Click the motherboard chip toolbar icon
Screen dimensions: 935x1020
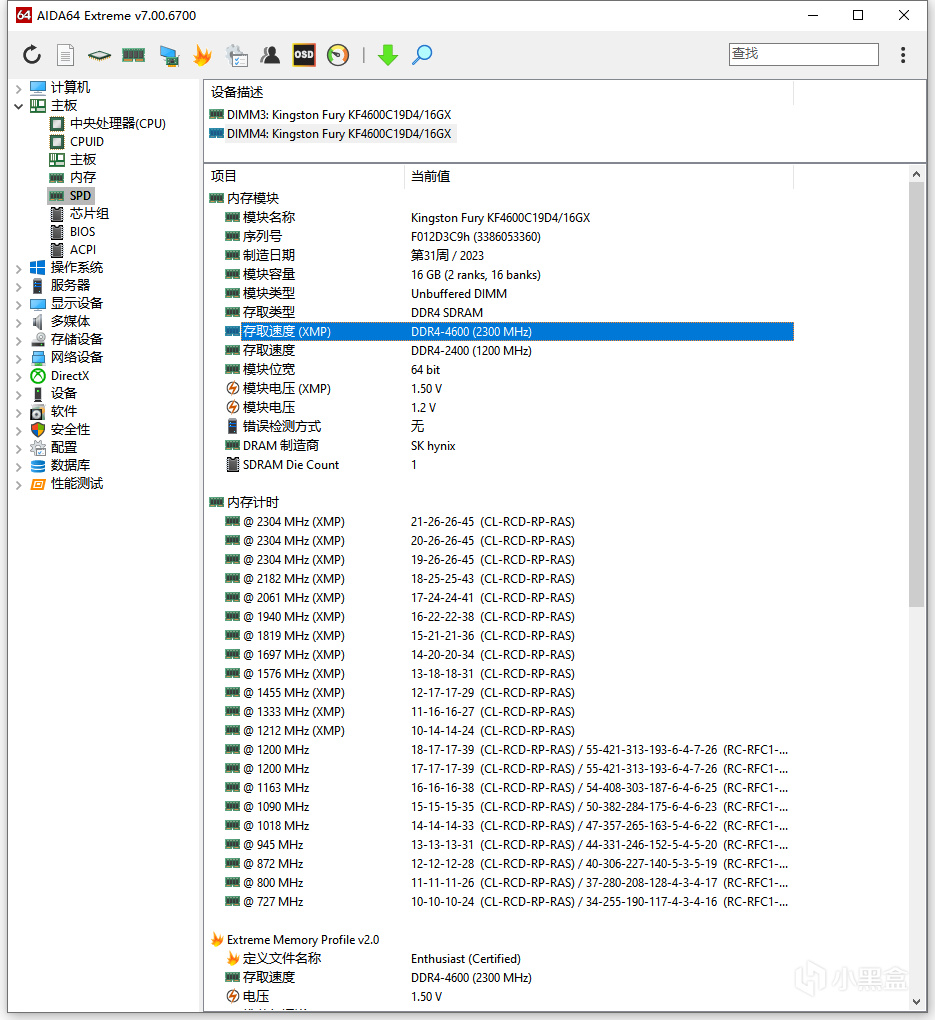pos(100,55)
